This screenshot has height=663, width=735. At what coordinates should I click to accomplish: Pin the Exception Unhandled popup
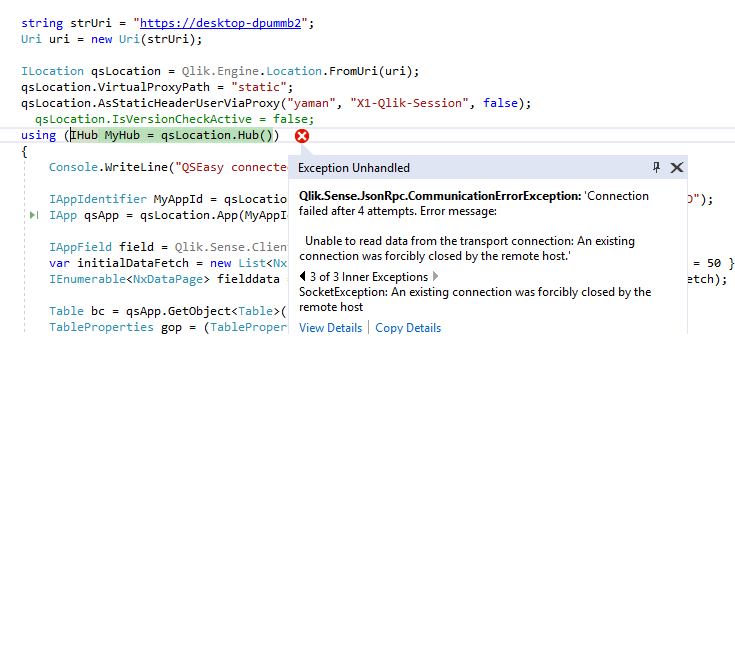click(x=657, y=167)
